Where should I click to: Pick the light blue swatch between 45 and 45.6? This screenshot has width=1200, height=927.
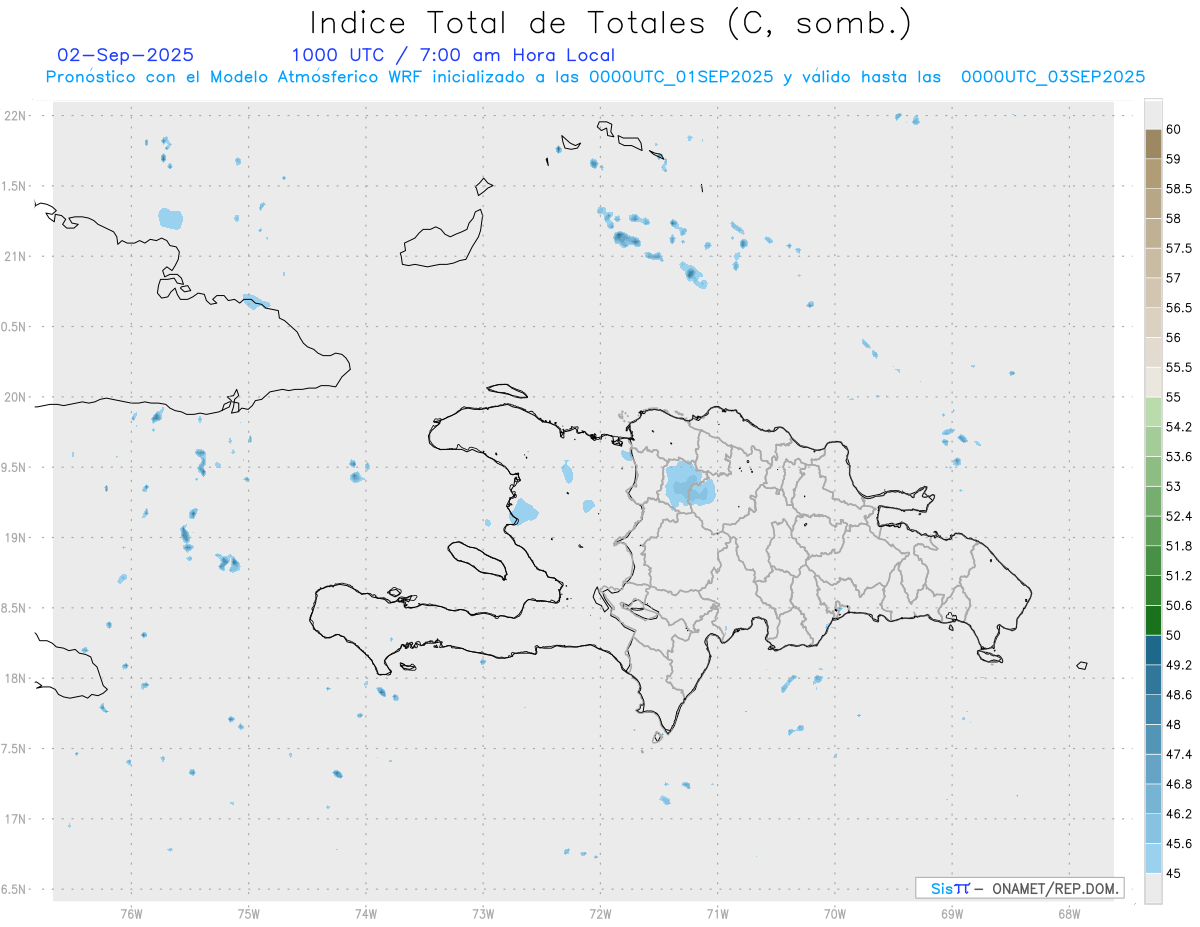pyautogui.click(x=1153, y=858)
